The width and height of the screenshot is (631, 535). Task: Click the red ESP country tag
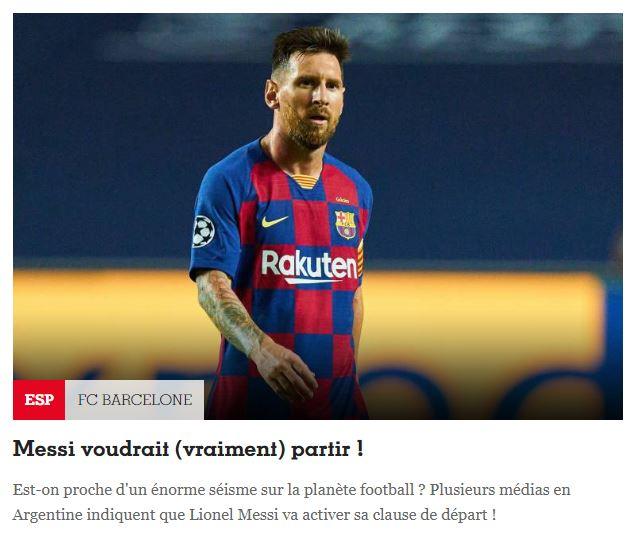(39, 400)
